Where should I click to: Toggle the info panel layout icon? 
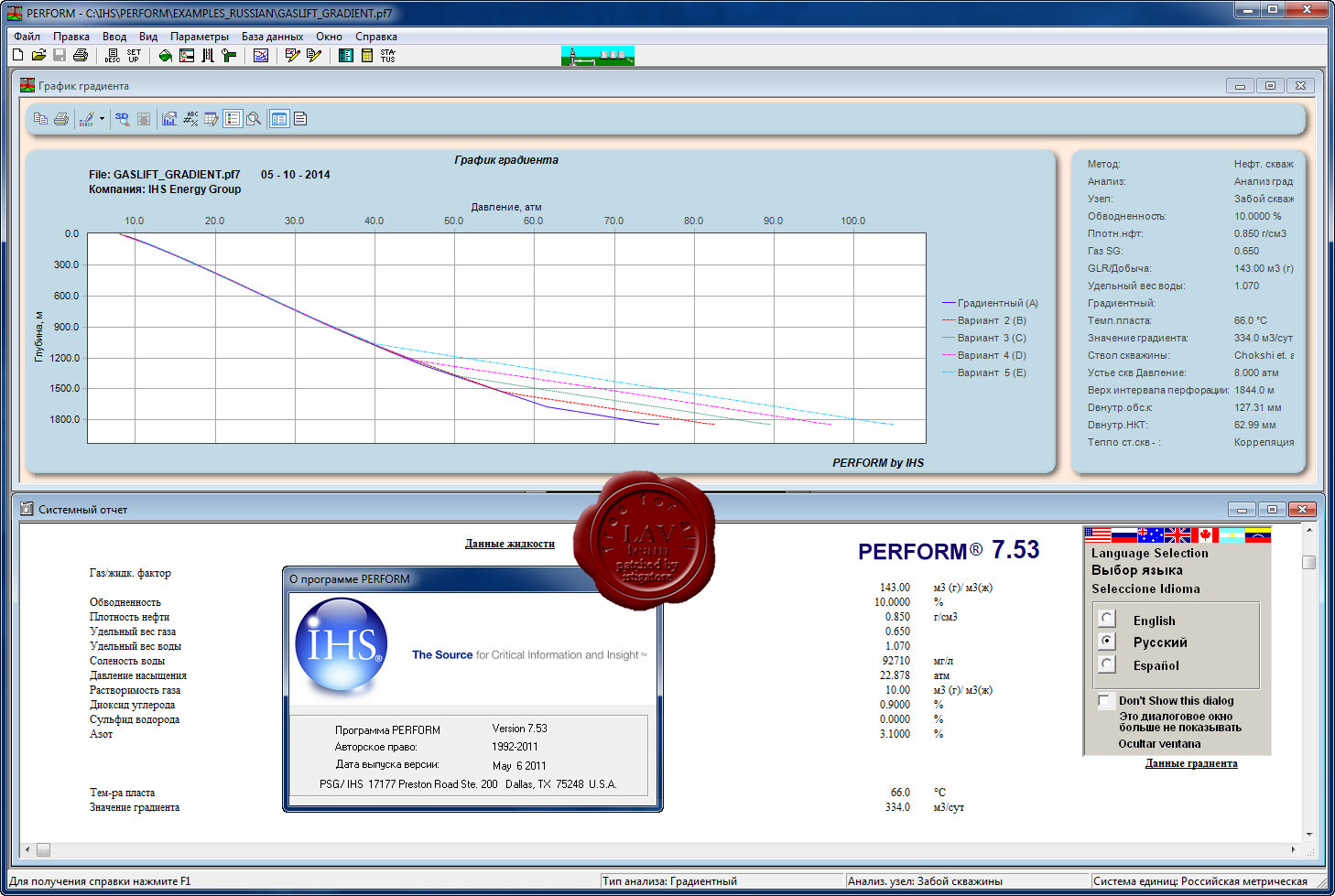[x=279, y=119]
